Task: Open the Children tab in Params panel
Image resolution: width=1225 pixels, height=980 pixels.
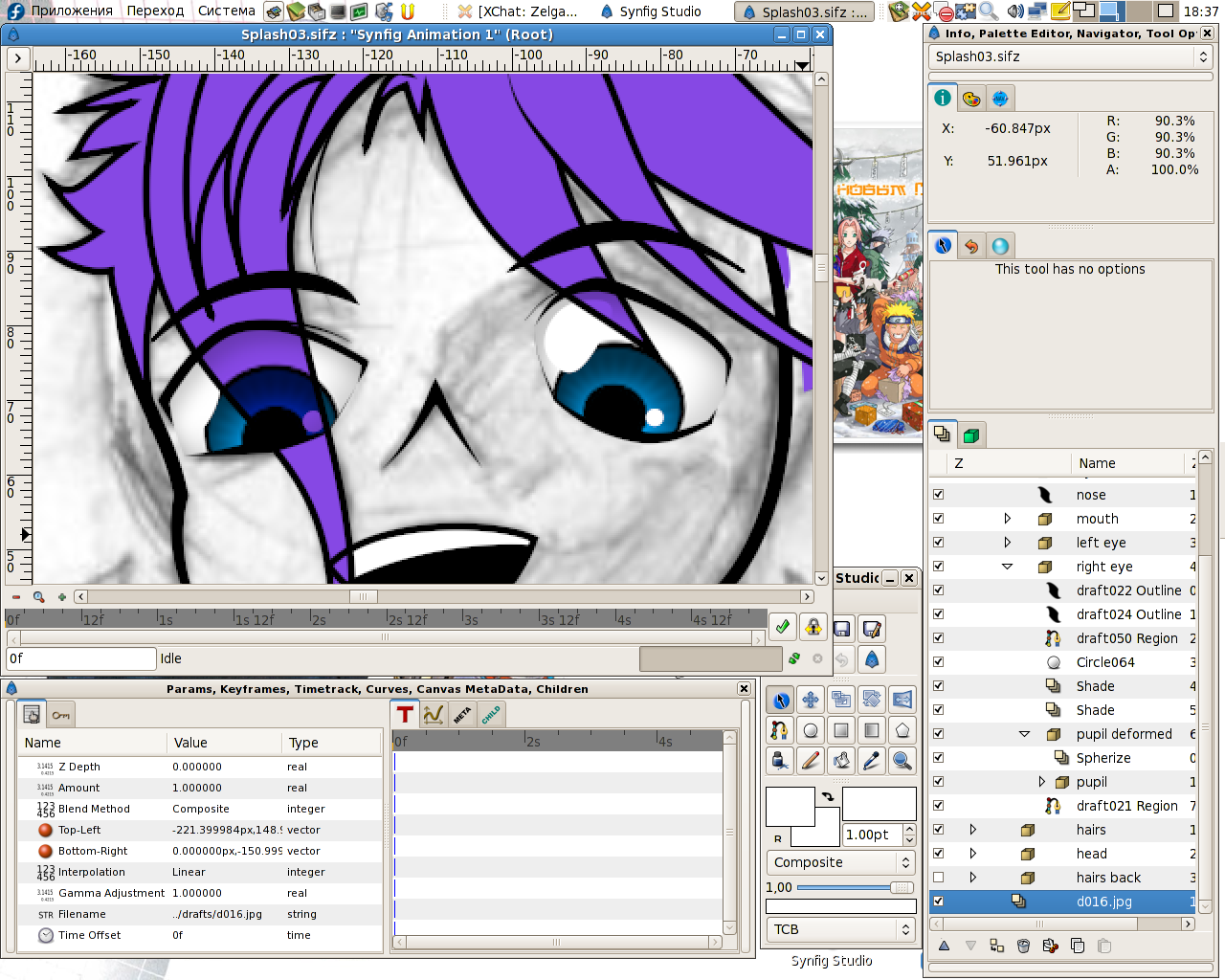Action: 491,714
